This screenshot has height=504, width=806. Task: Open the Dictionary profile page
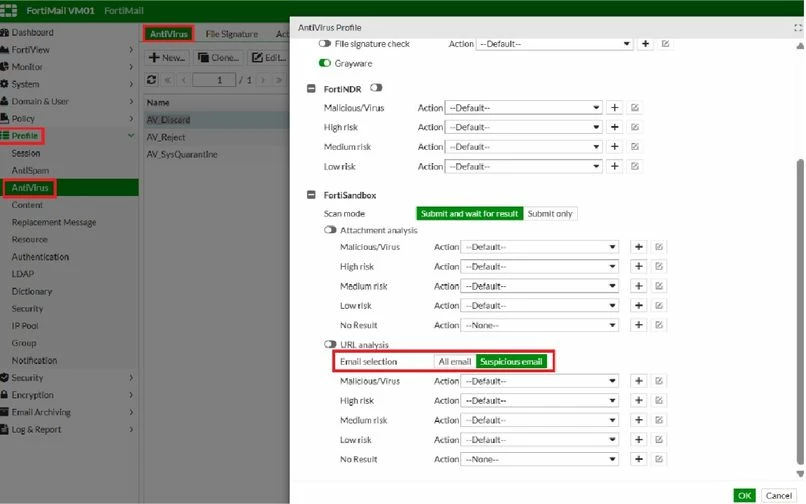32,291
